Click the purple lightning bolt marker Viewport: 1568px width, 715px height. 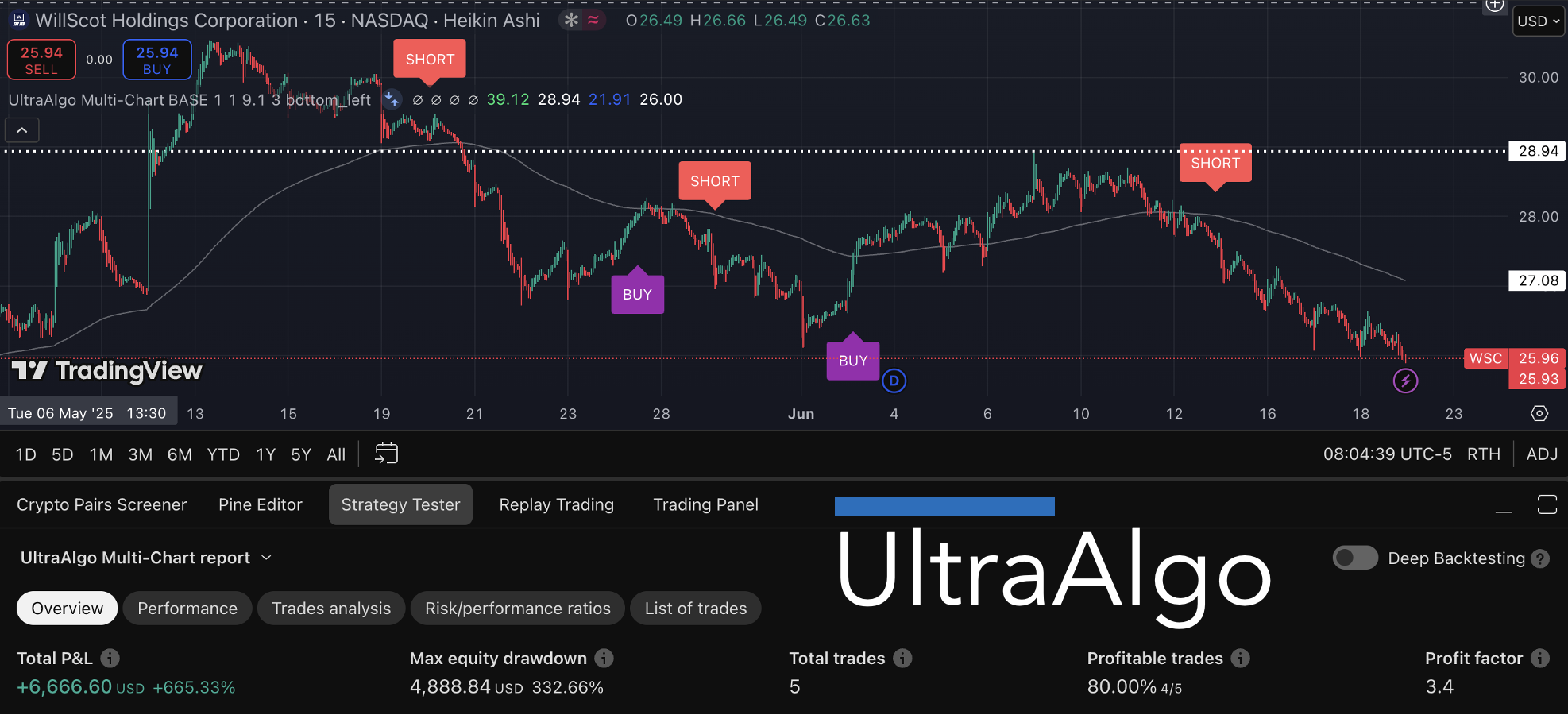tap(1405, 381)
